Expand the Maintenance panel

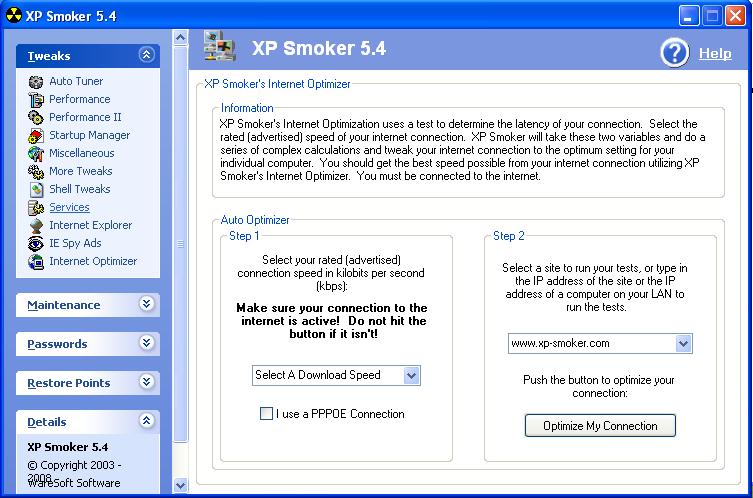(x=146, y=304)
